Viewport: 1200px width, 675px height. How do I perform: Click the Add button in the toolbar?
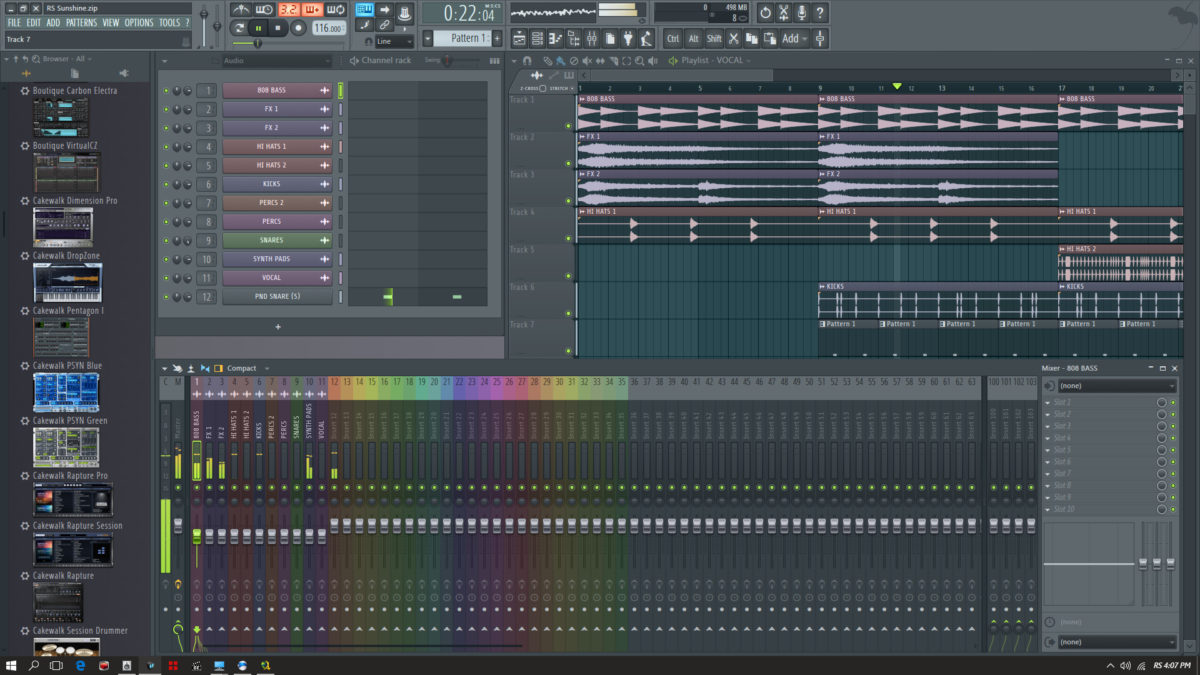pos(790,38)
